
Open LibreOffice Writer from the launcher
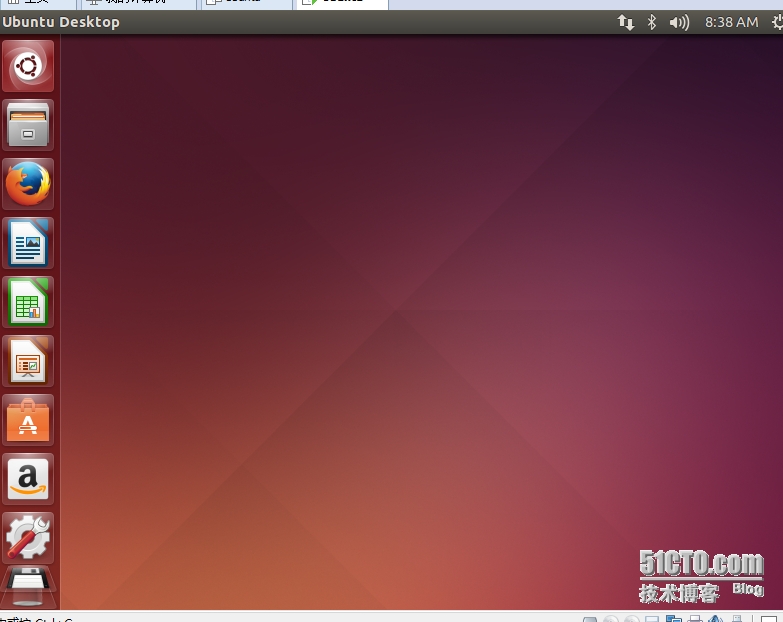28,243
